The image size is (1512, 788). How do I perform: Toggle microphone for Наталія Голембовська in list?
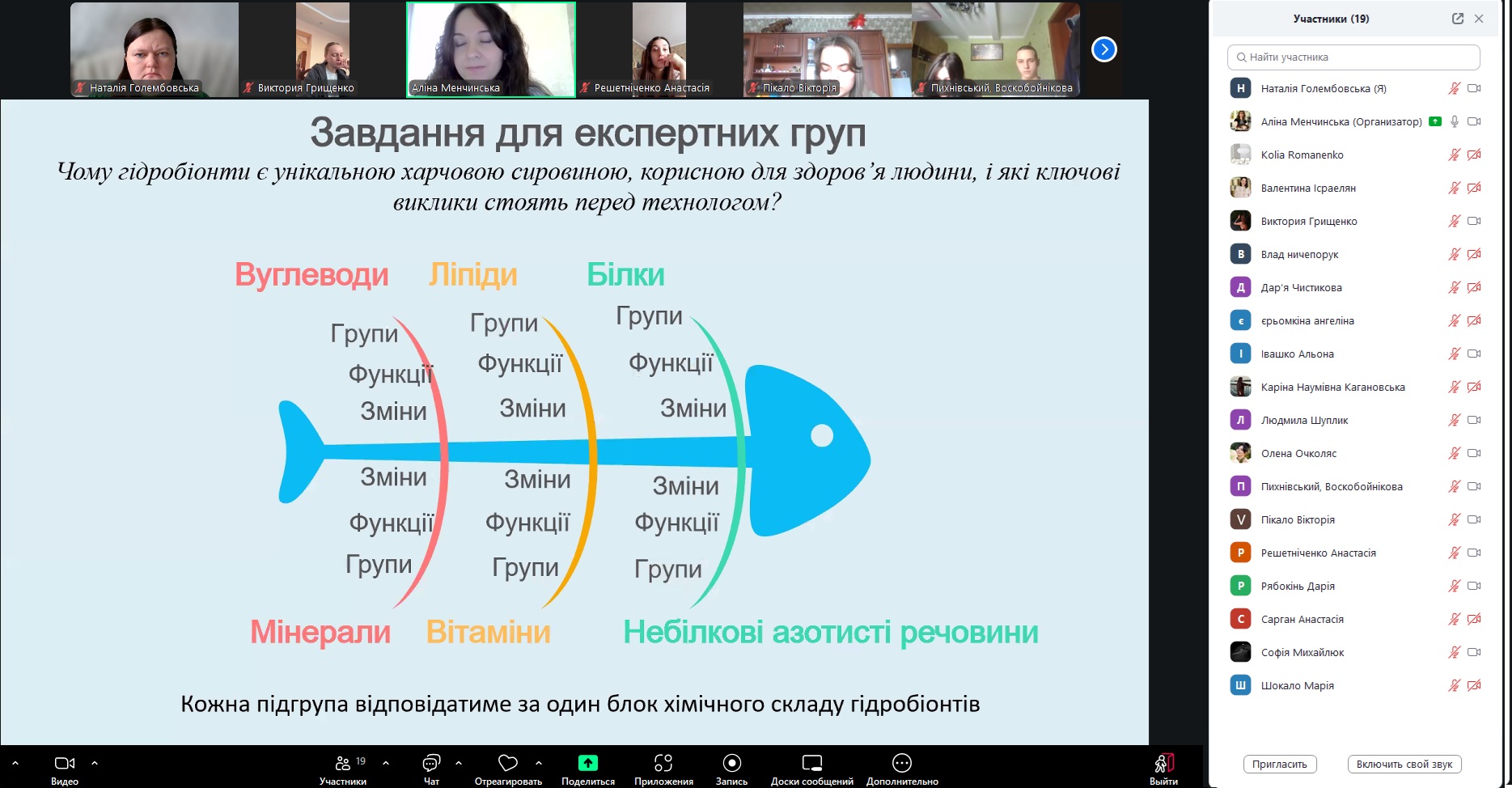(x=1454, y=88)
